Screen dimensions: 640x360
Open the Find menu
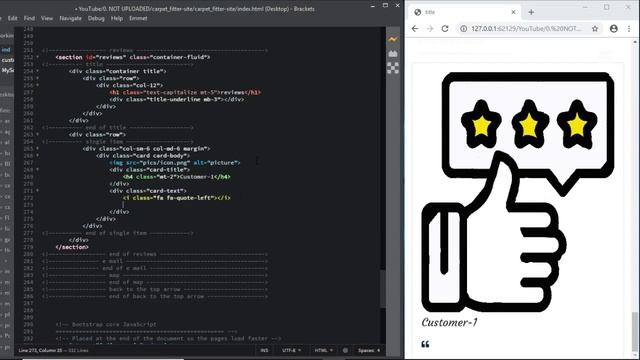pyautogui.click(x=29, y=18)
